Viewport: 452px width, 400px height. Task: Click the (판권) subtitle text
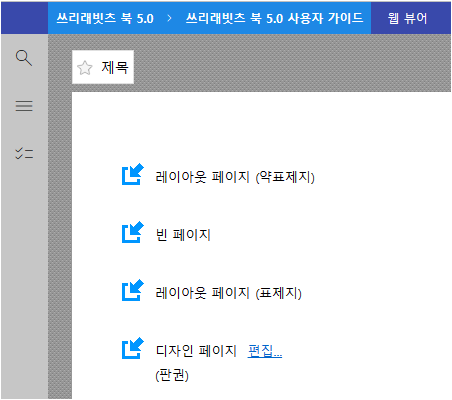[x=172, y=375]
